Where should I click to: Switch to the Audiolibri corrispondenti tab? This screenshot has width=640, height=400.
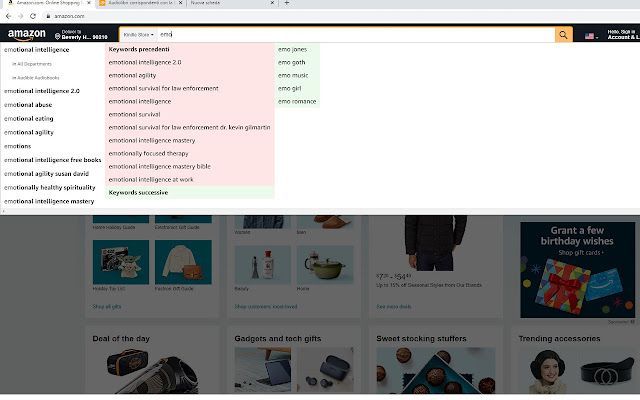click(x=141, y=2)
